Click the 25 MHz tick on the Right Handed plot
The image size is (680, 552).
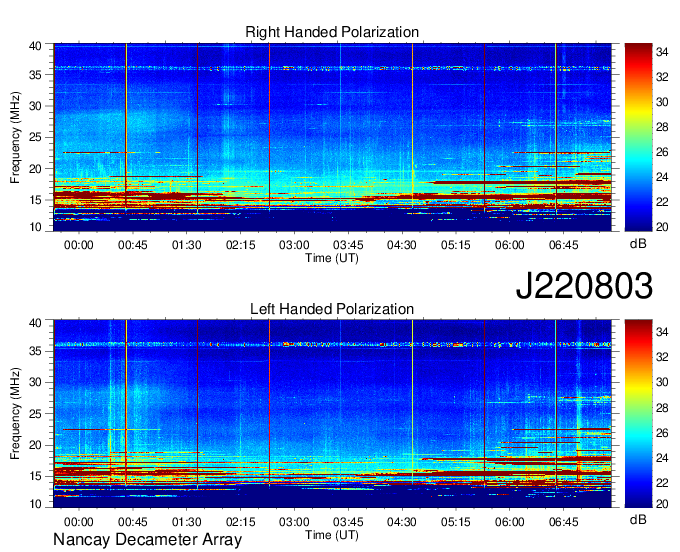[x=35, y=138]
